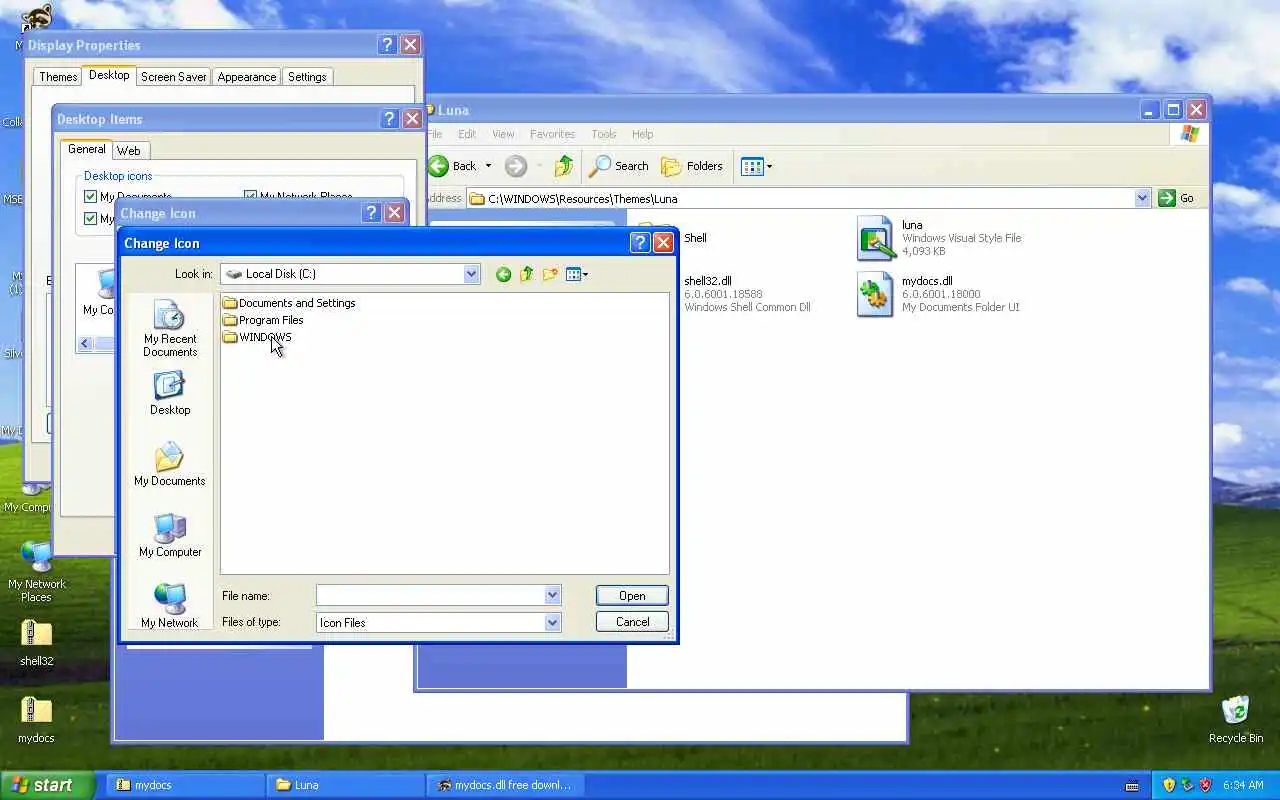
Task: Open the Back history dropdown arrow in Luna
Action: coord(488,166)
